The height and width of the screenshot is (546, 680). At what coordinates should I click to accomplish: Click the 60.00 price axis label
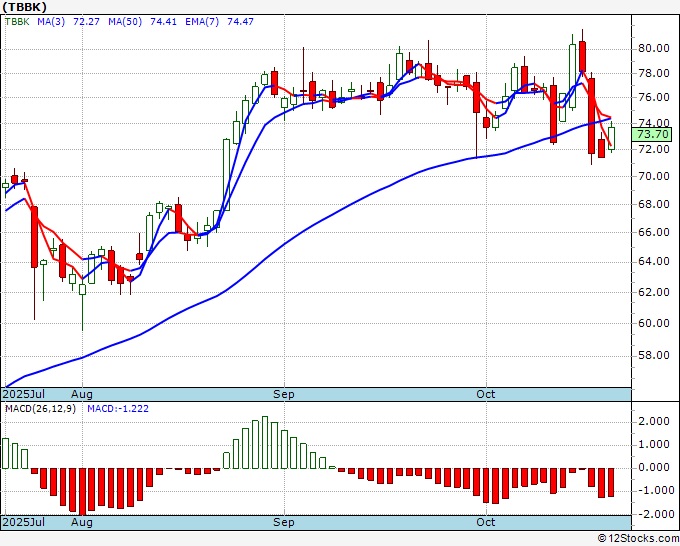click(654, 323)
